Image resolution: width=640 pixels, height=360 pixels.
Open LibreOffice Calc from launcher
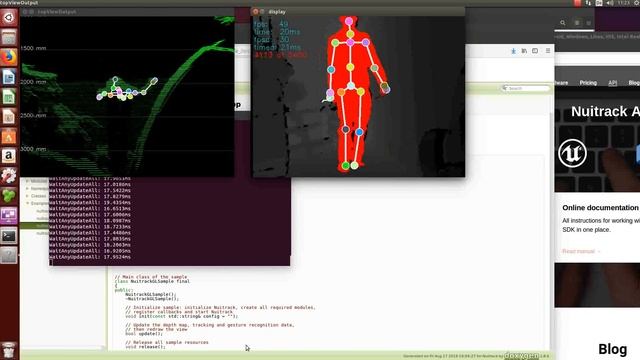tap(9, 97)
